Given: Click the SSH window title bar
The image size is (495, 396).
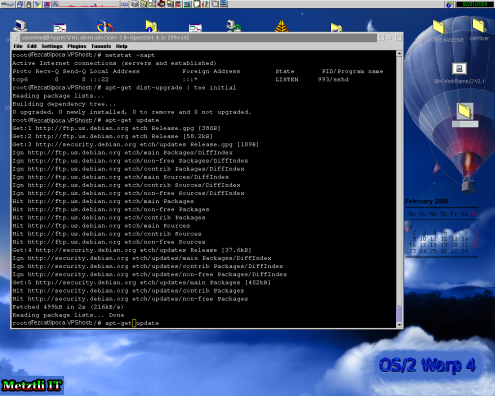Looking at the screenshot, I should (x=198, y=38).
